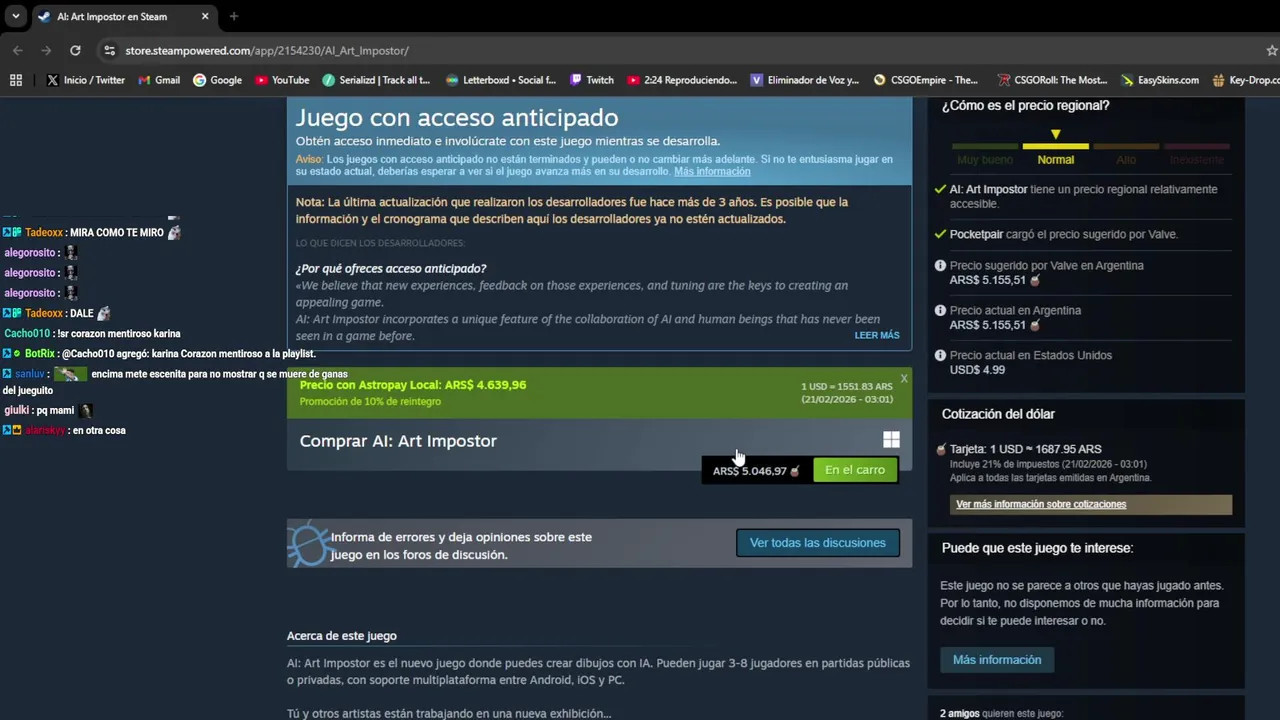Reload the Steam store page

click(75, 50)
